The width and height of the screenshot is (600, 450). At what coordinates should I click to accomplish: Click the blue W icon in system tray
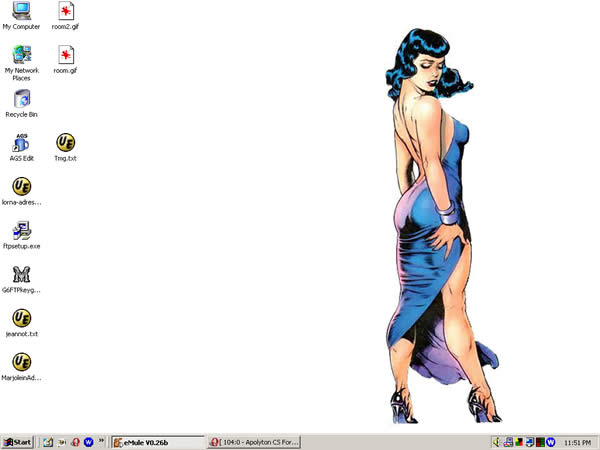click(x=551, y=441)
